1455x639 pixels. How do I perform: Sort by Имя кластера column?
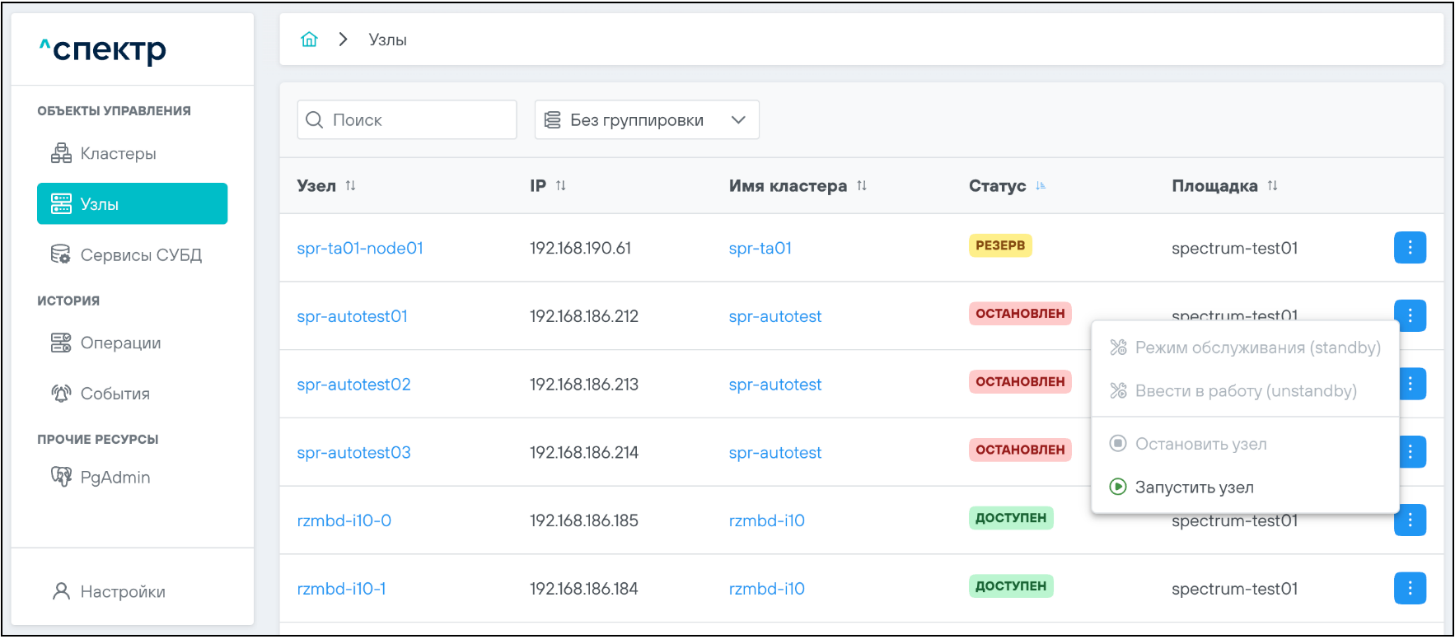tap(862, 186)
